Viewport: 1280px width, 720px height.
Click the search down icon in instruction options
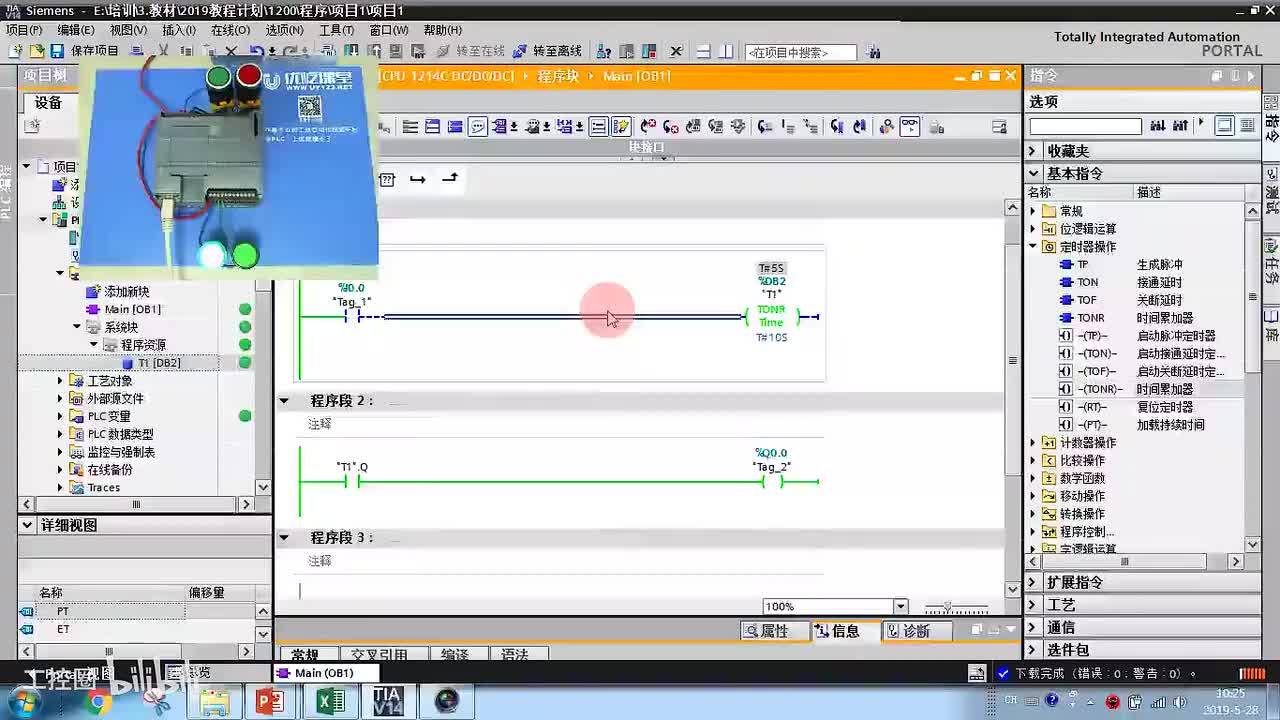pyautogui.click(x=1158, y=126)
